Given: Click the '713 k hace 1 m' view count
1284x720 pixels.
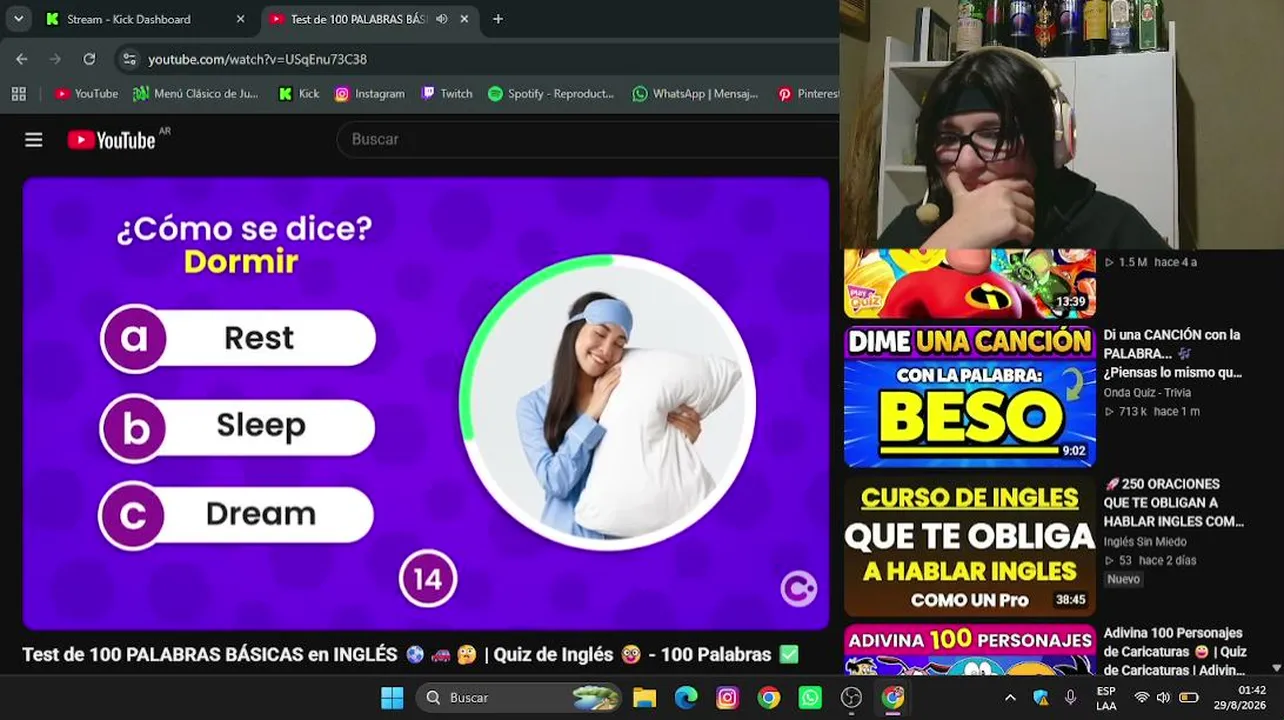Looking at the screenshot, I should (1152, 411).
